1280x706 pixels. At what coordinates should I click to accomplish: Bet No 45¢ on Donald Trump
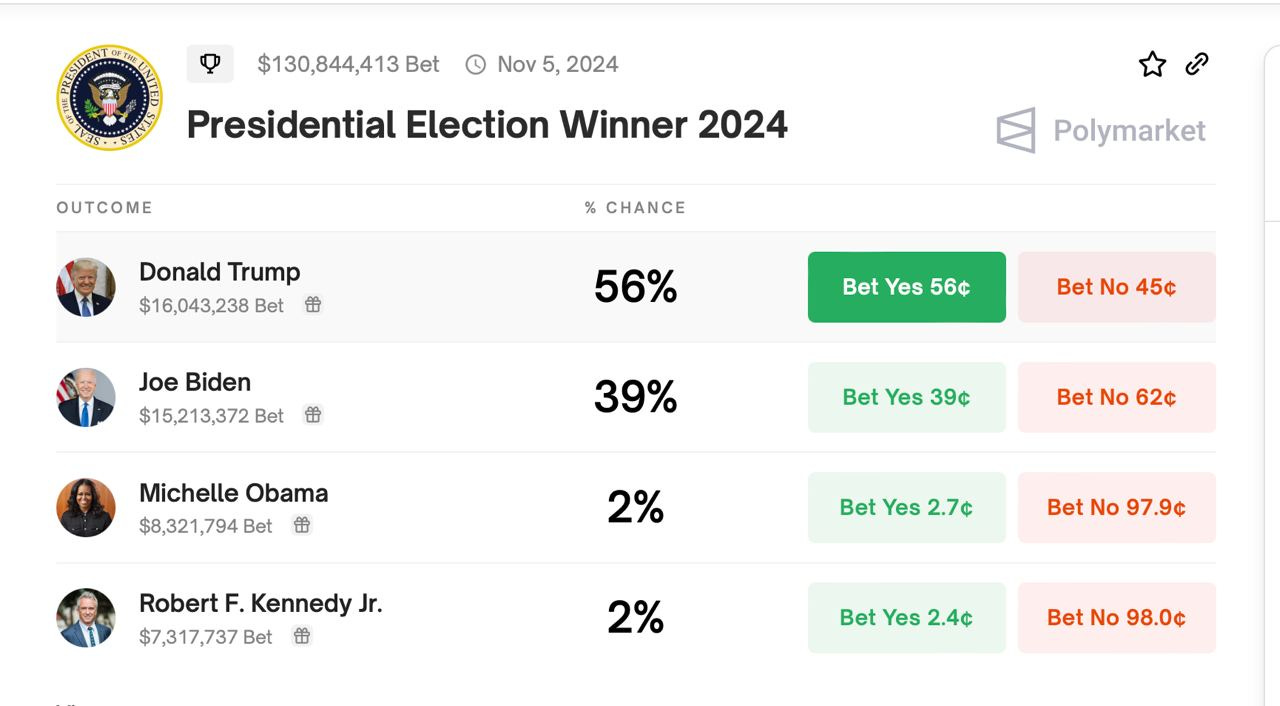[1116, 287]
